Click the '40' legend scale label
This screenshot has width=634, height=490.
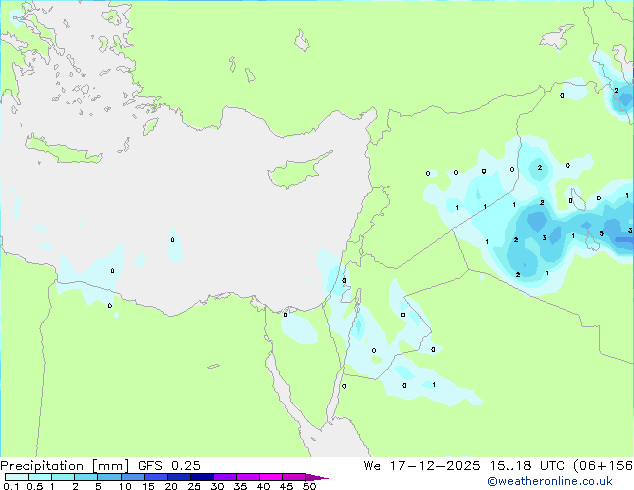click(x=263, y=486)
